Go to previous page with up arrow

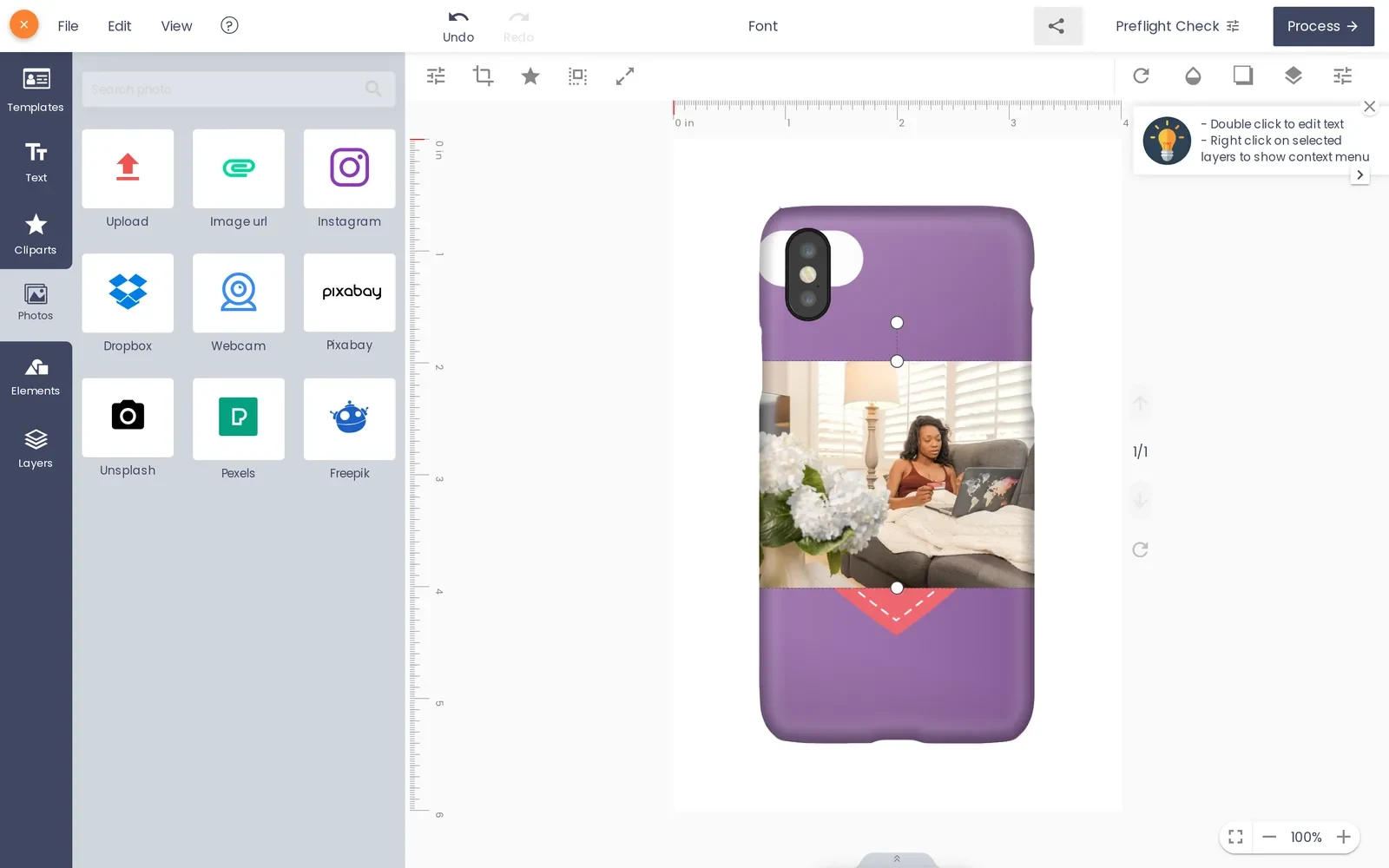[x=1141, y=404]
